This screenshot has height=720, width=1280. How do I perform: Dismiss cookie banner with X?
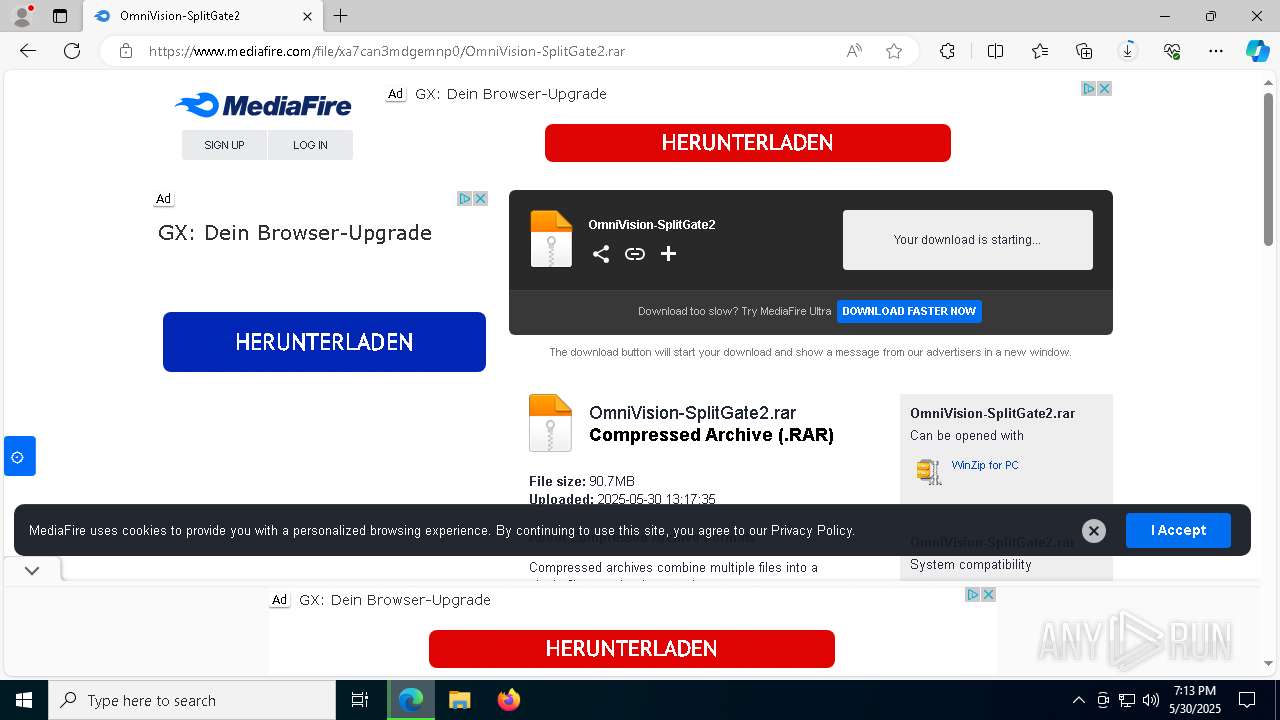(1094, 531)
